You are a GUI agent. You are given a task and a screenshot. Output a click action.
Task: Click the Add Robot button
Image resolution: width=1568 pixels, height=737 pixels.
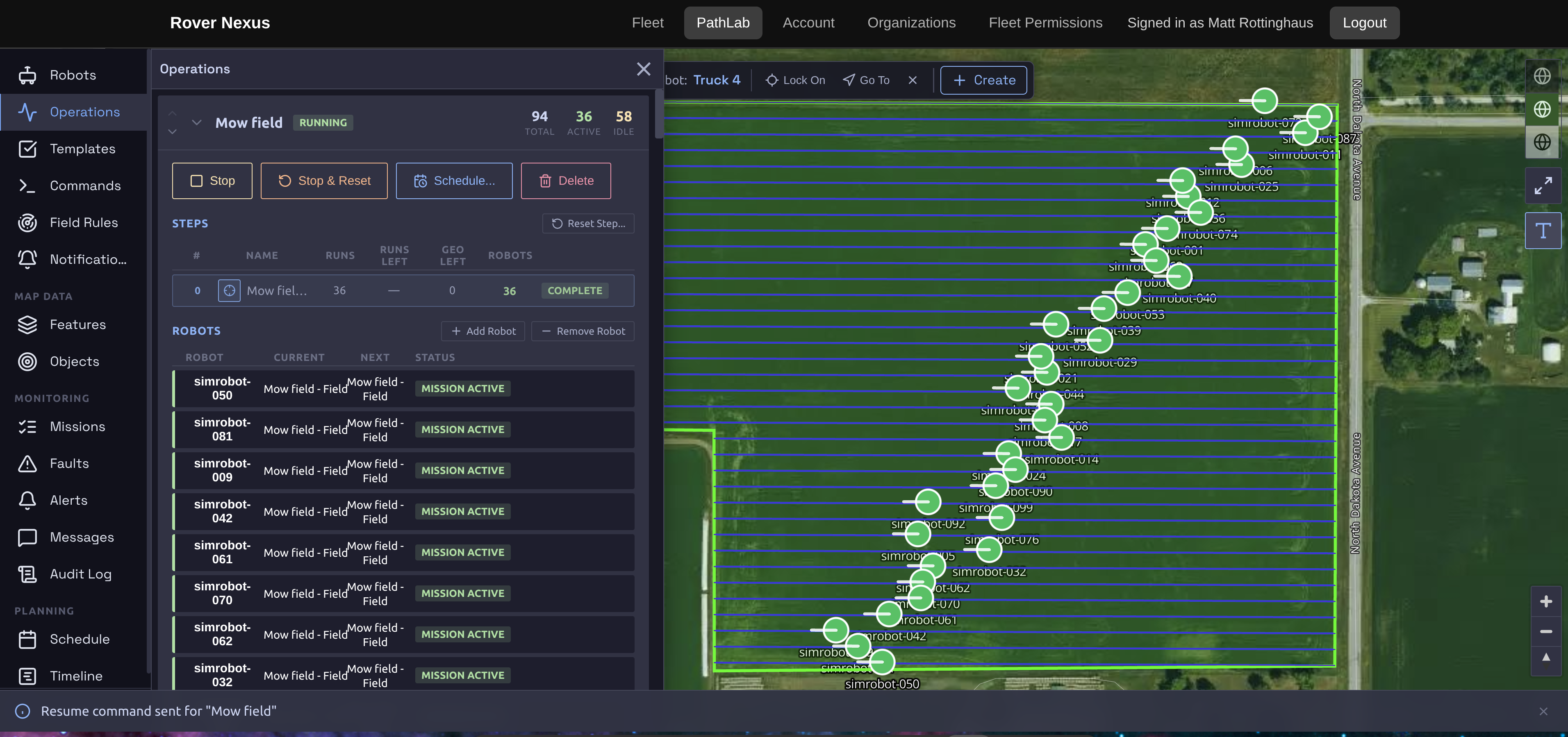click(x=482, y=331)
